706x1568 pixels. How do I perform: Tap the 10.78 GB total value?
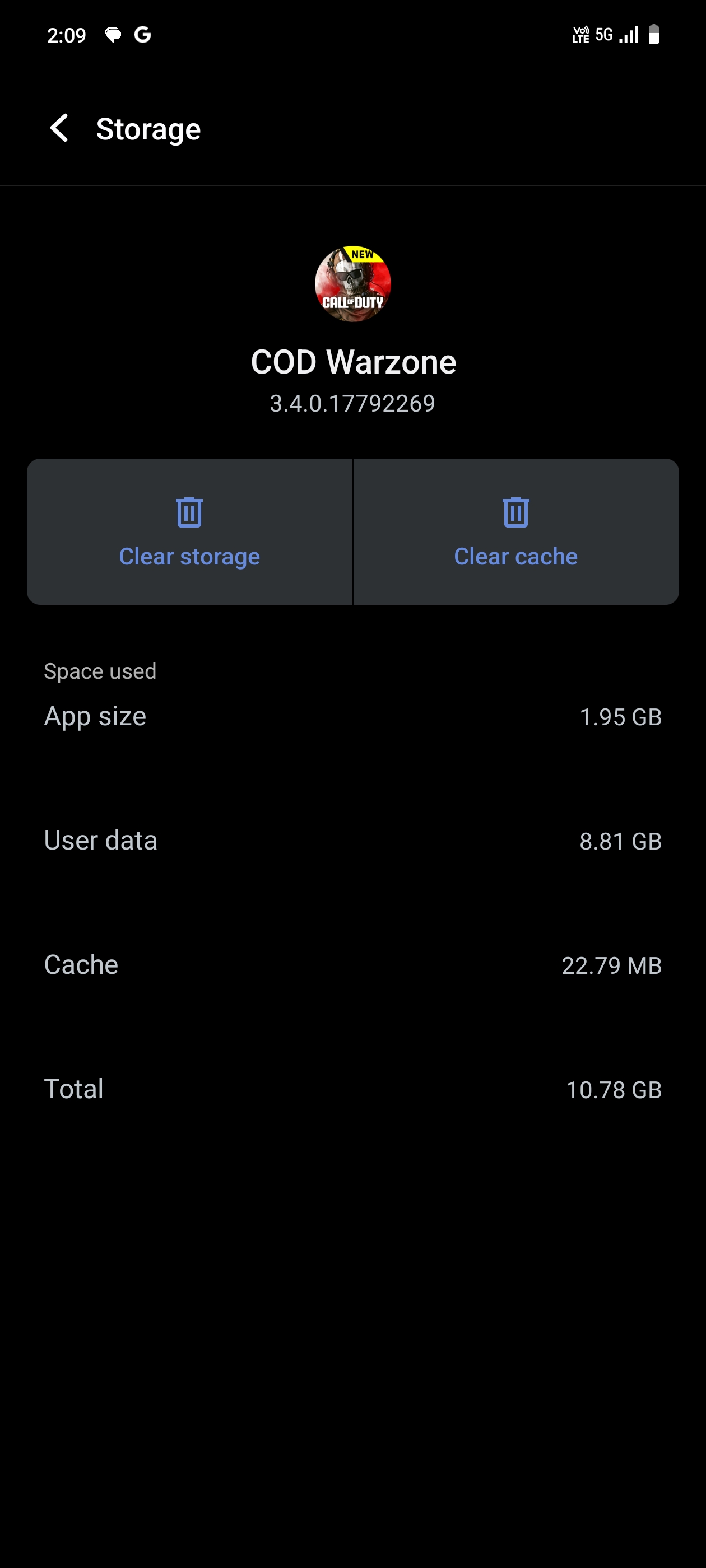point(614,1090)
